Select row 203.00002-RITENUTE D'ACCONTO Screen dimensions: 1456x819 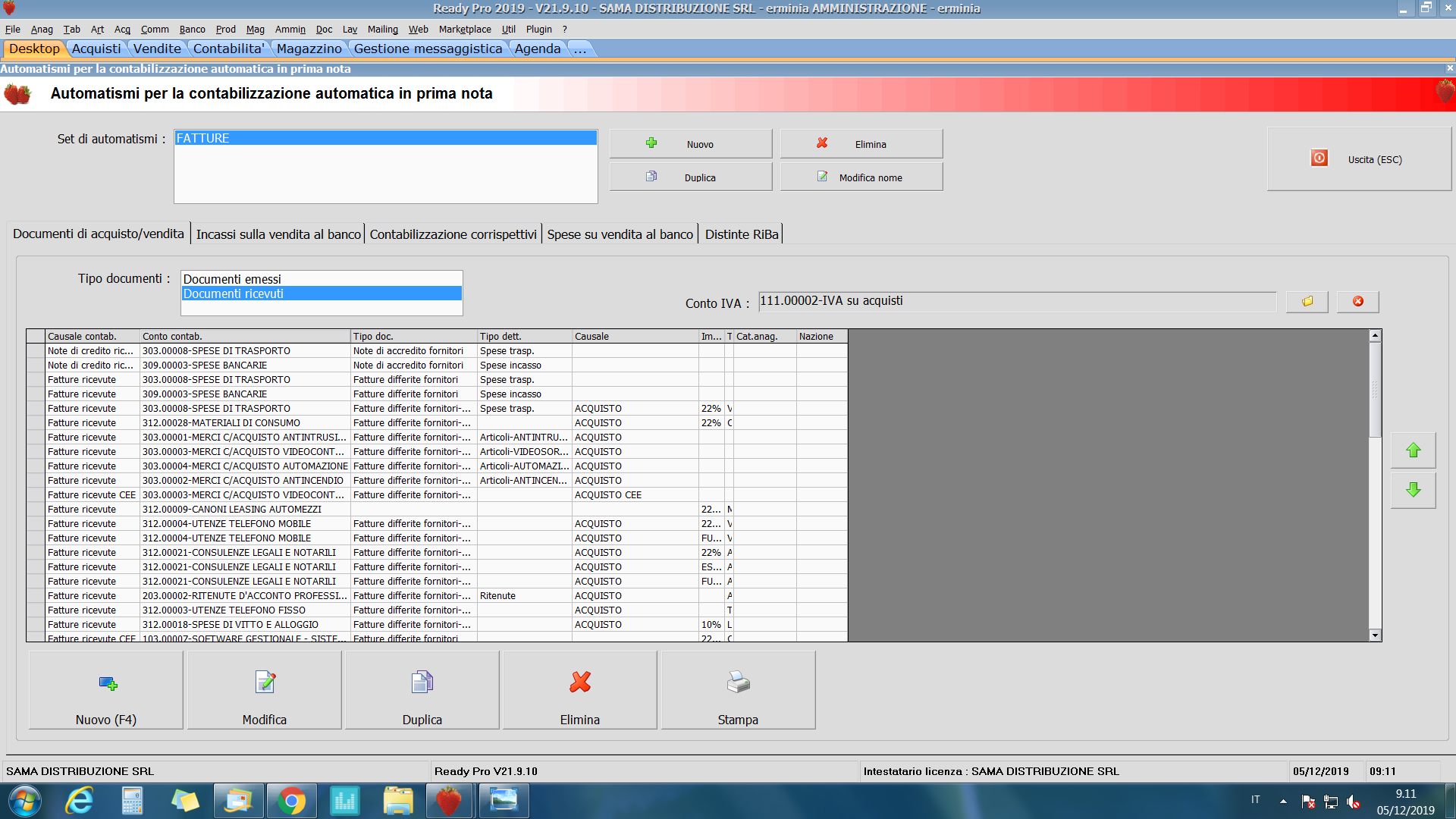(437, 595)
